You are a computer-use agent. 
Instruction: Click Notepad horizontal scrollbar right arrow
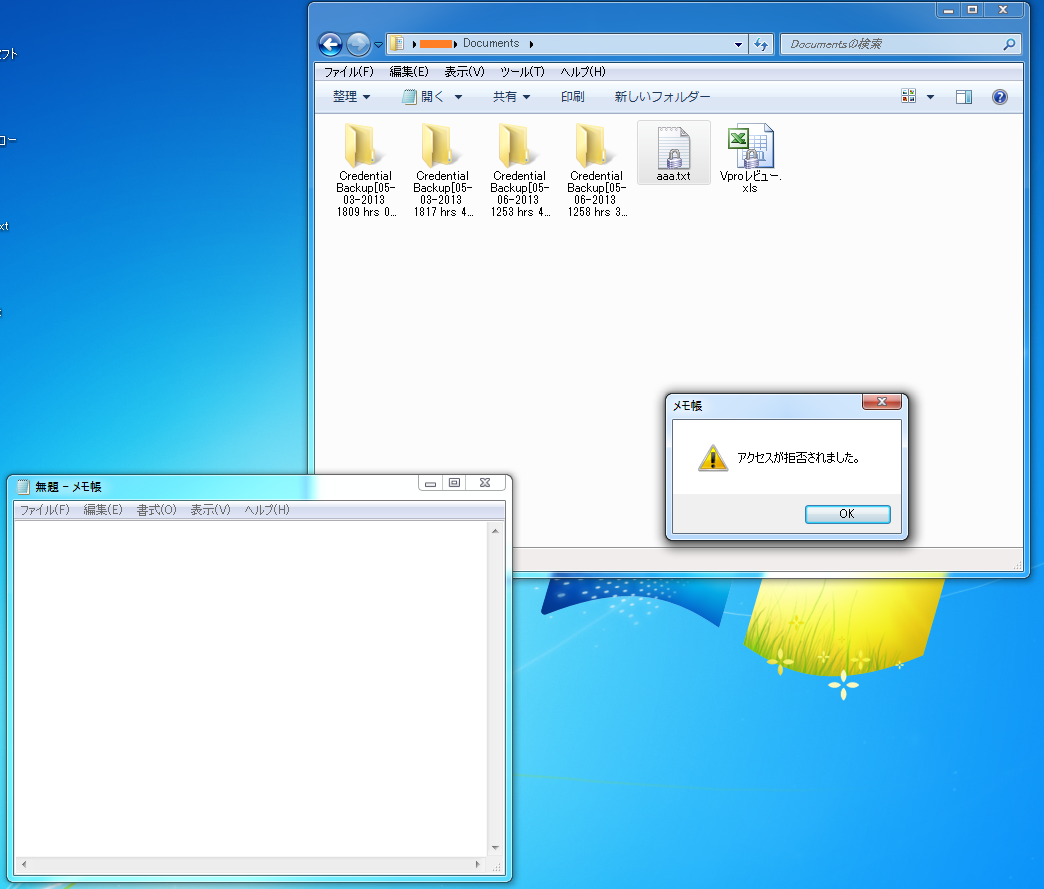click(x=477, y=864)
